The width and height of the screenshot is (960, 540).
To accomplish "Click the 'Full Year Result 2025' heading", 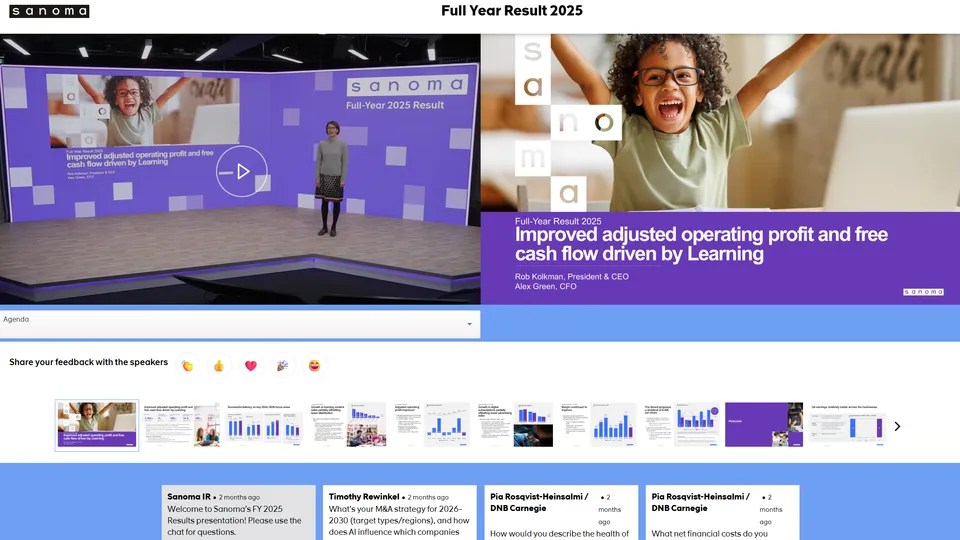I will (512, 11).
